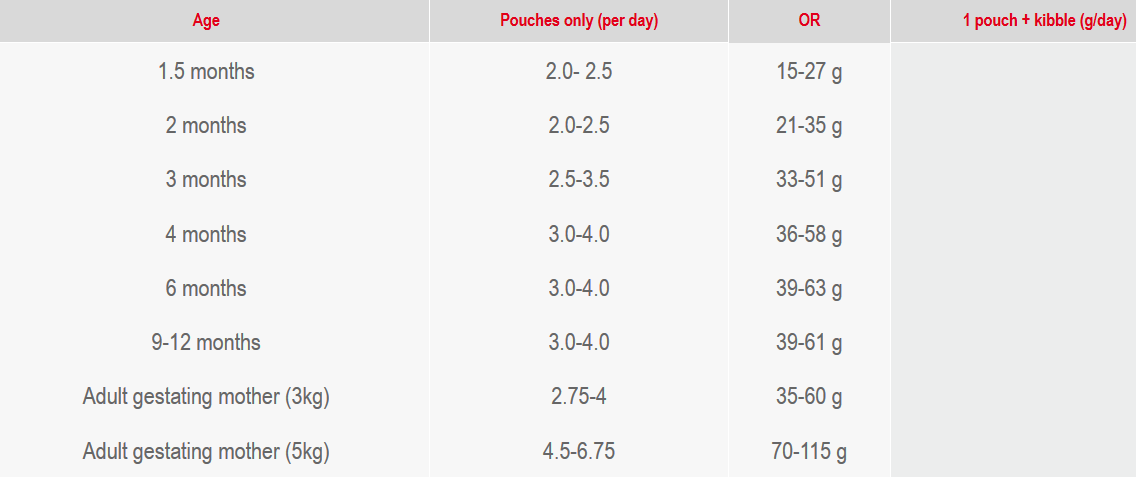Select the 2.5-3.5 pouches cell
Image resolution: width=1136 pixels, height=477 pixels.
(579, 179)
